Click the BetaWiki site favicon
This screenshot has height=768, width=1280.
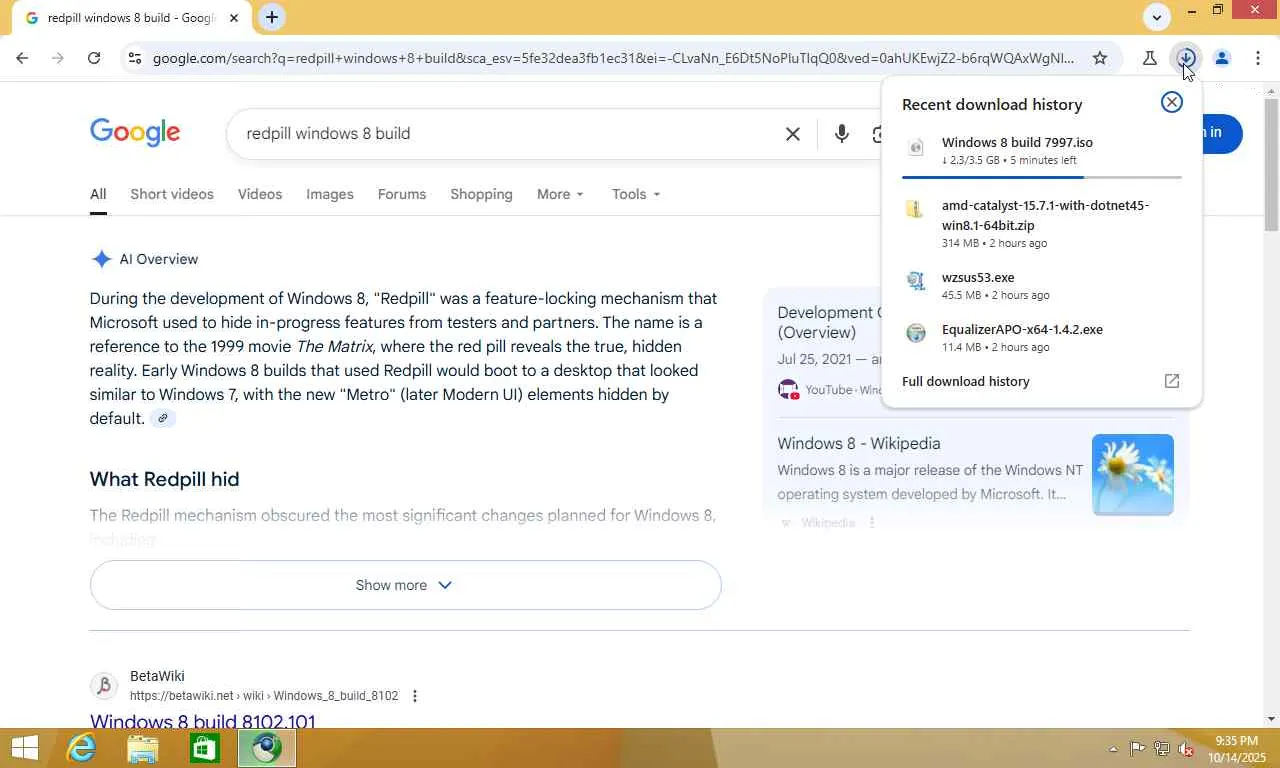click(x=104, y=686)
